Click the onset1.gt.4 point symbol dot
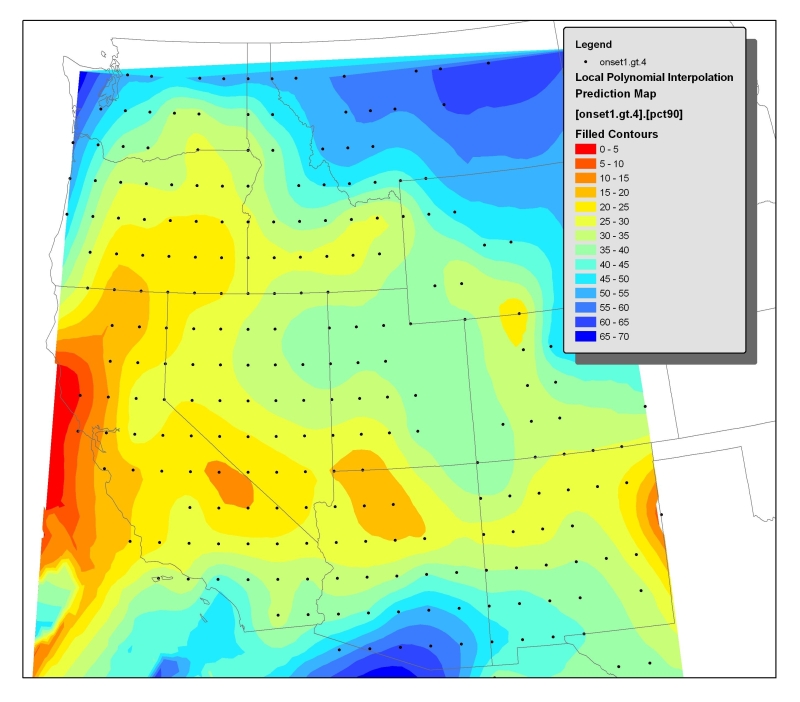The height and width of the screenshot is (702, 800). tap(585, 62)
